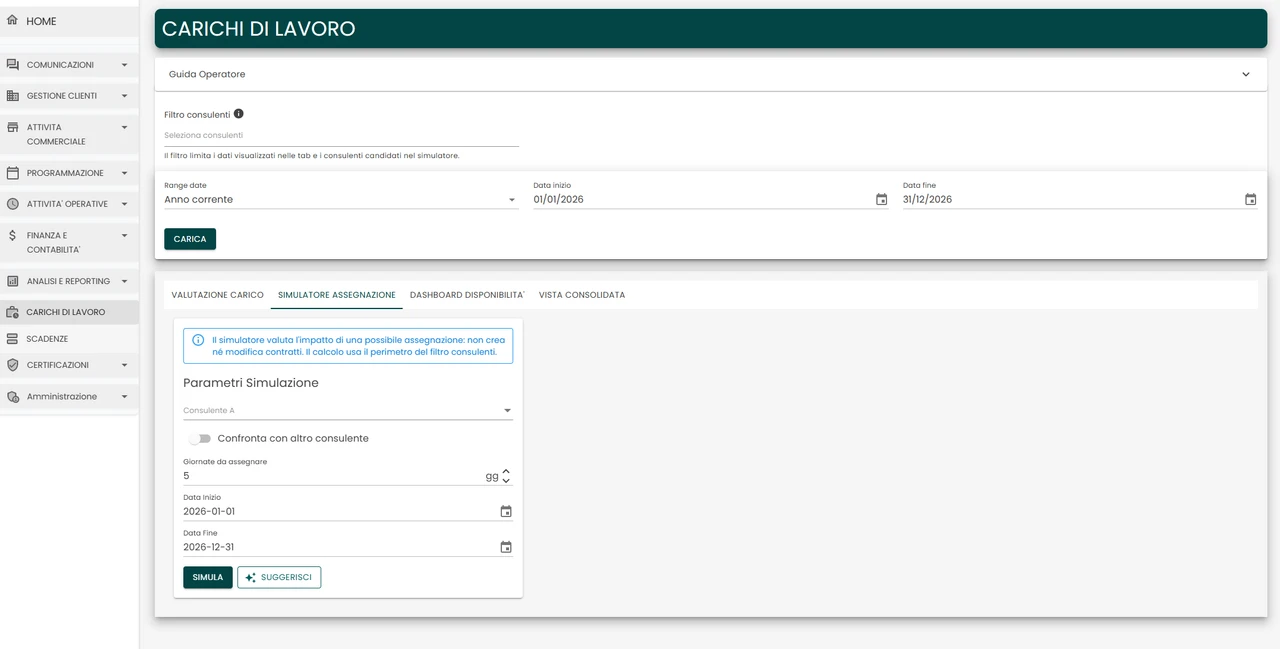Click the Finanza e Contabilità dollar icon
This screenshot has height=649, width=1280.
12,235
